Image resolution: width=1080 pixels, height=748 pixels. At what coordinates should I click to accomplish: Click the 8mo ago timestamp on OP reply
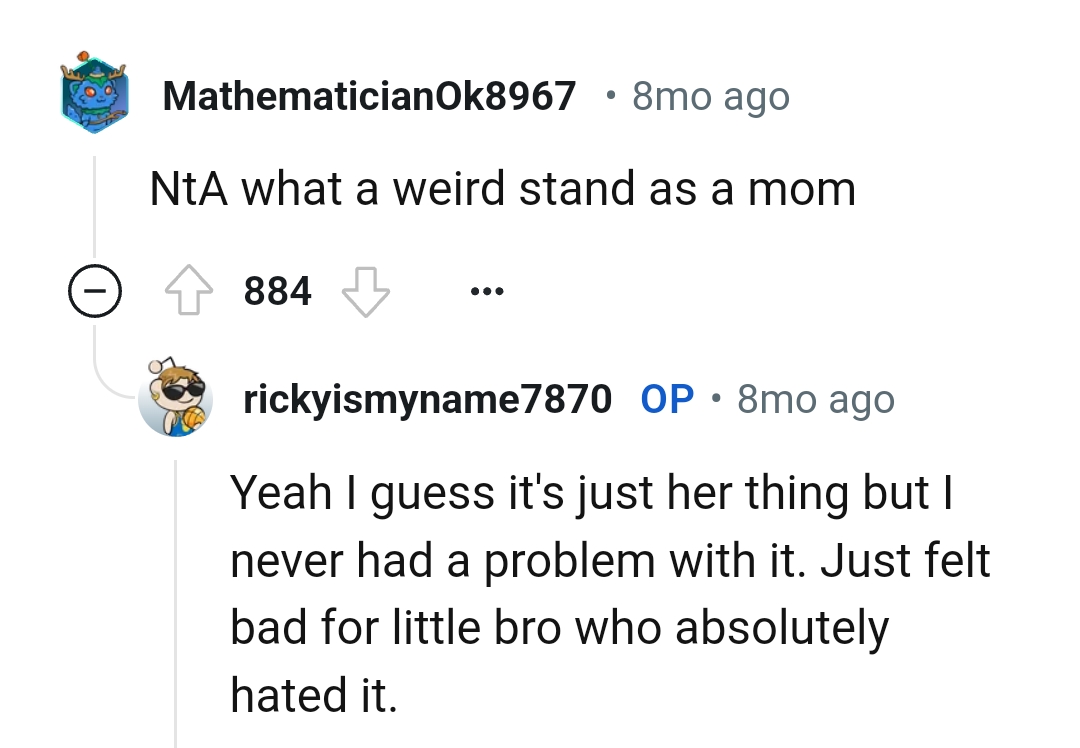pyautogui.click(x=815, y=398)
